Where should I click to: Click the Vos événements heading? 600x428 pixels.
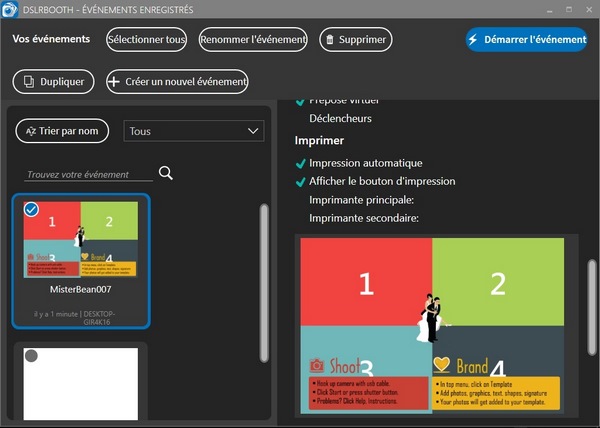coord(51,39)
